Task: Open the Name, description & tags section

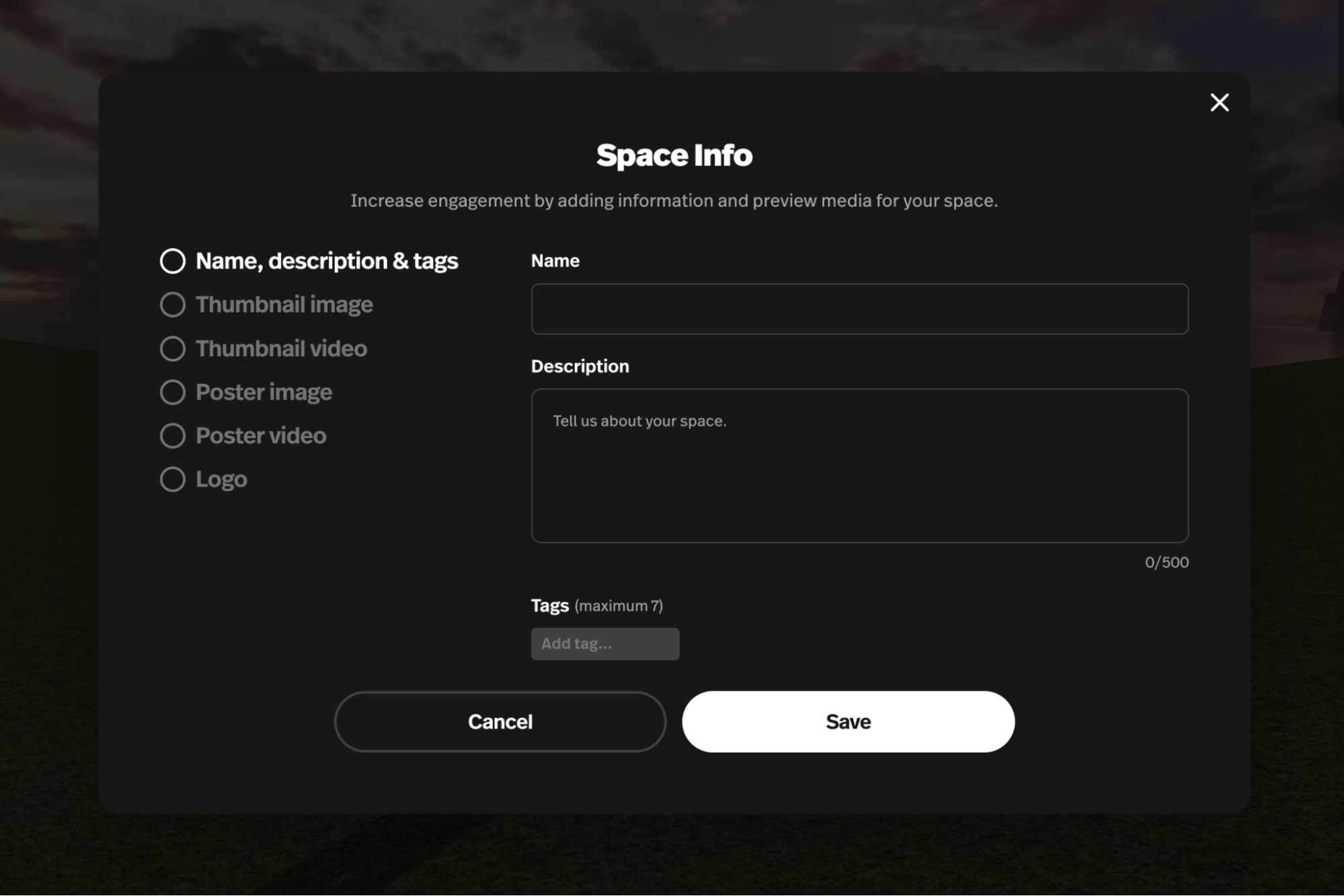Action: [x=327, y=261]
